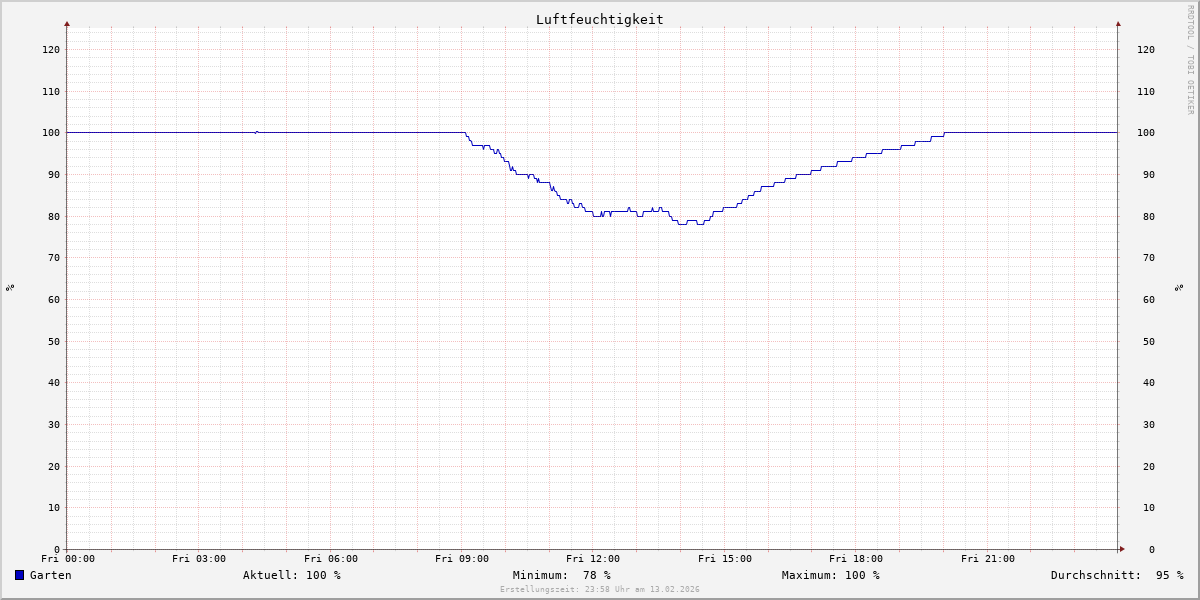
Task: Click the arrowhead ending the X-axis
Action: tap(1122, 549)
